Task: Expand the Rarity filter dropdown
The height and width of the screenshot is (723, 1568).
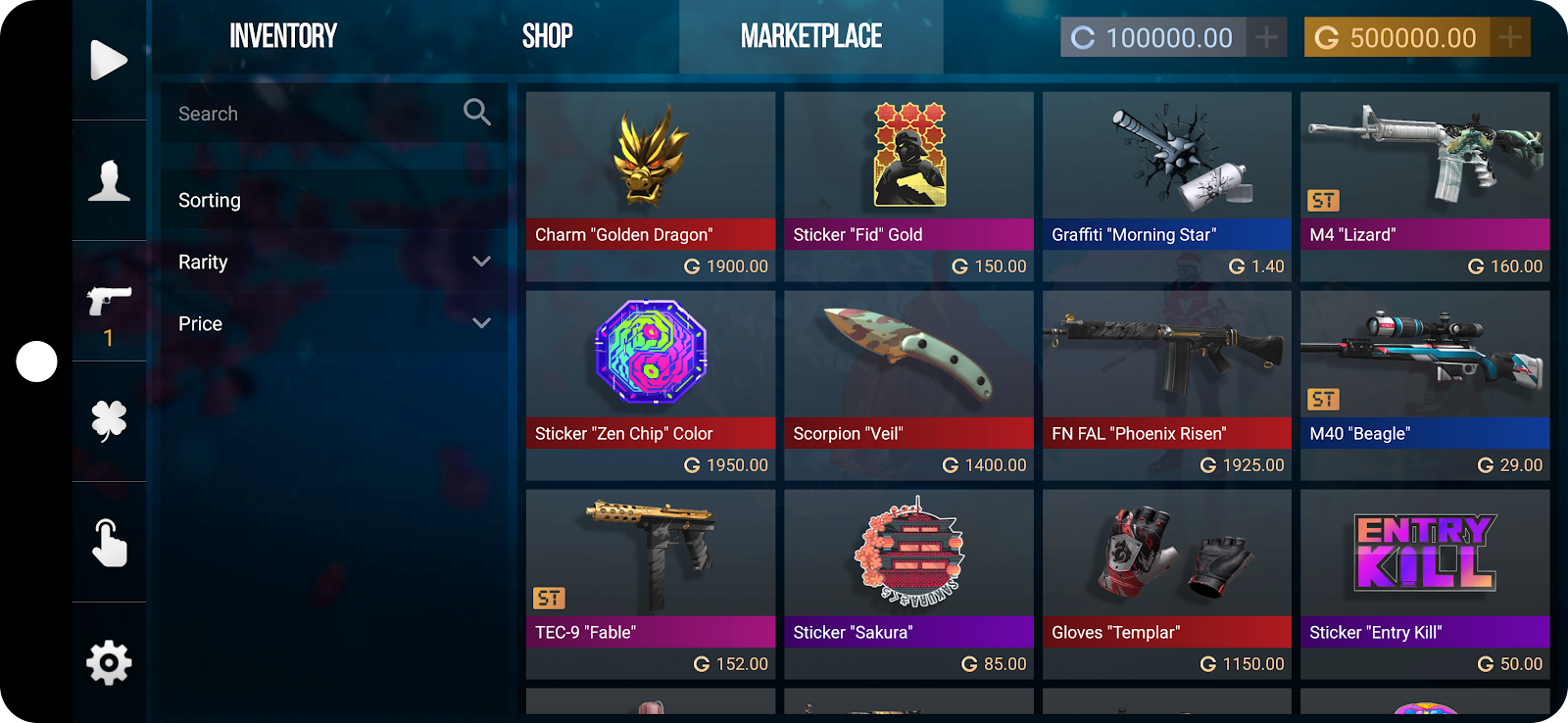Action: (x=481, y=262)
